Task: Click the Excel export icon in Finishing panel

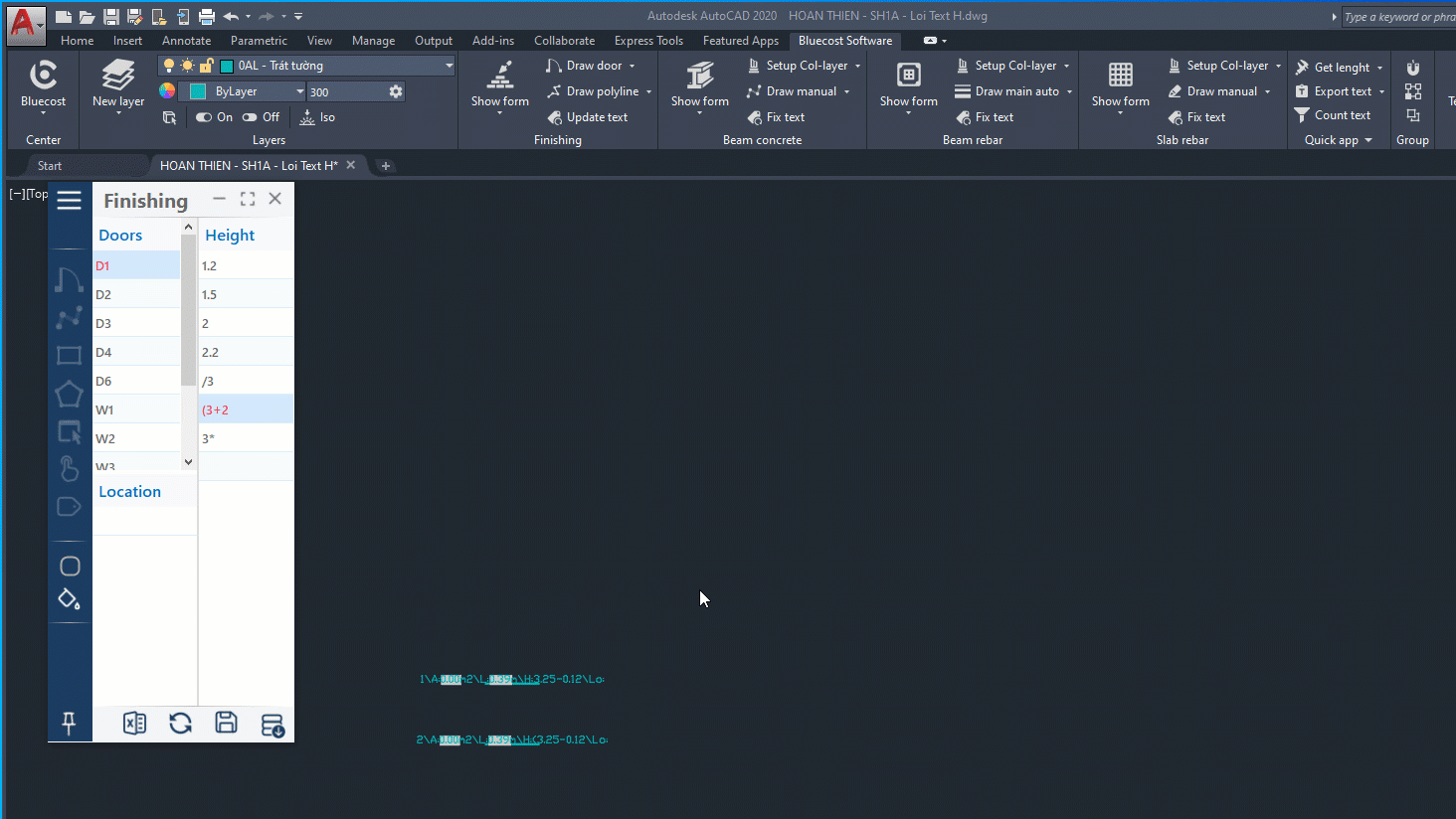Action: click(134, 724)
